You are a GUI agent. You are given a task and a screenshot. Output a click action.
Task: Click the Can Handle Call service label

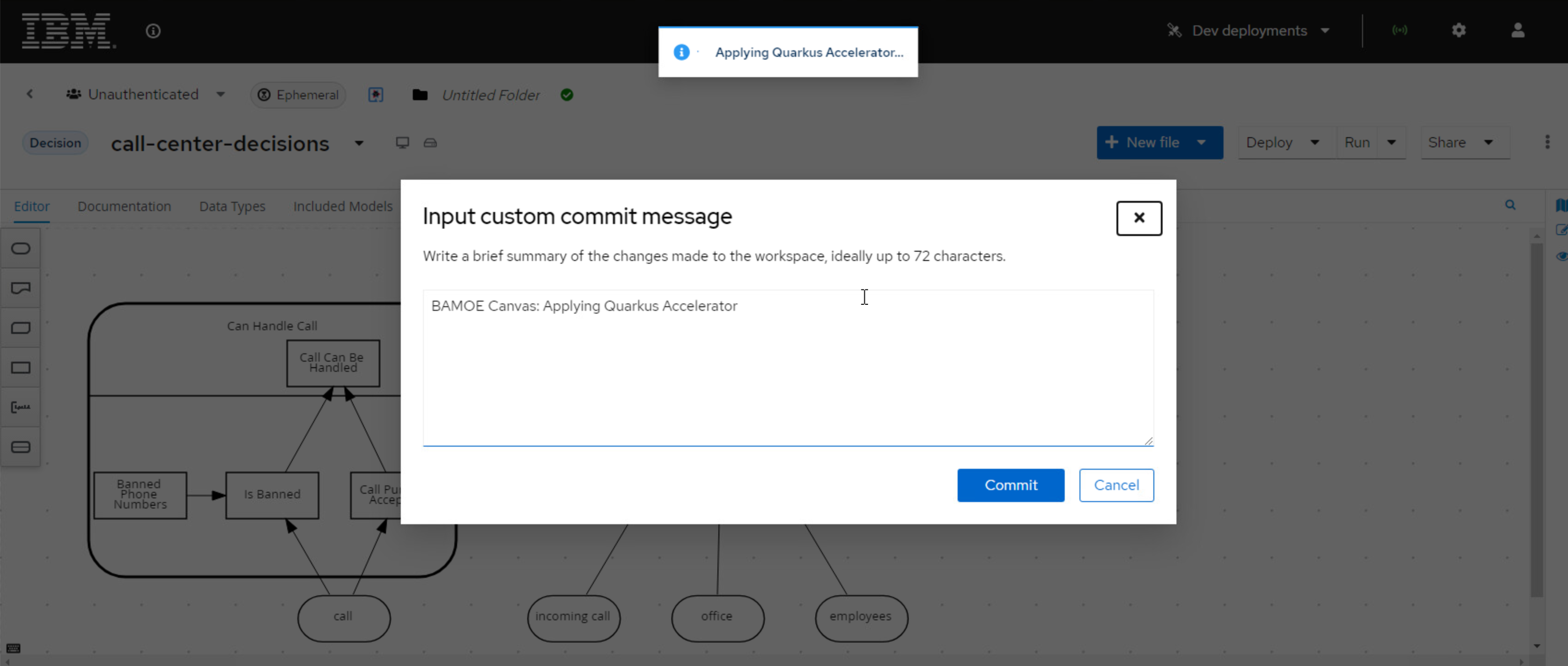272,326
